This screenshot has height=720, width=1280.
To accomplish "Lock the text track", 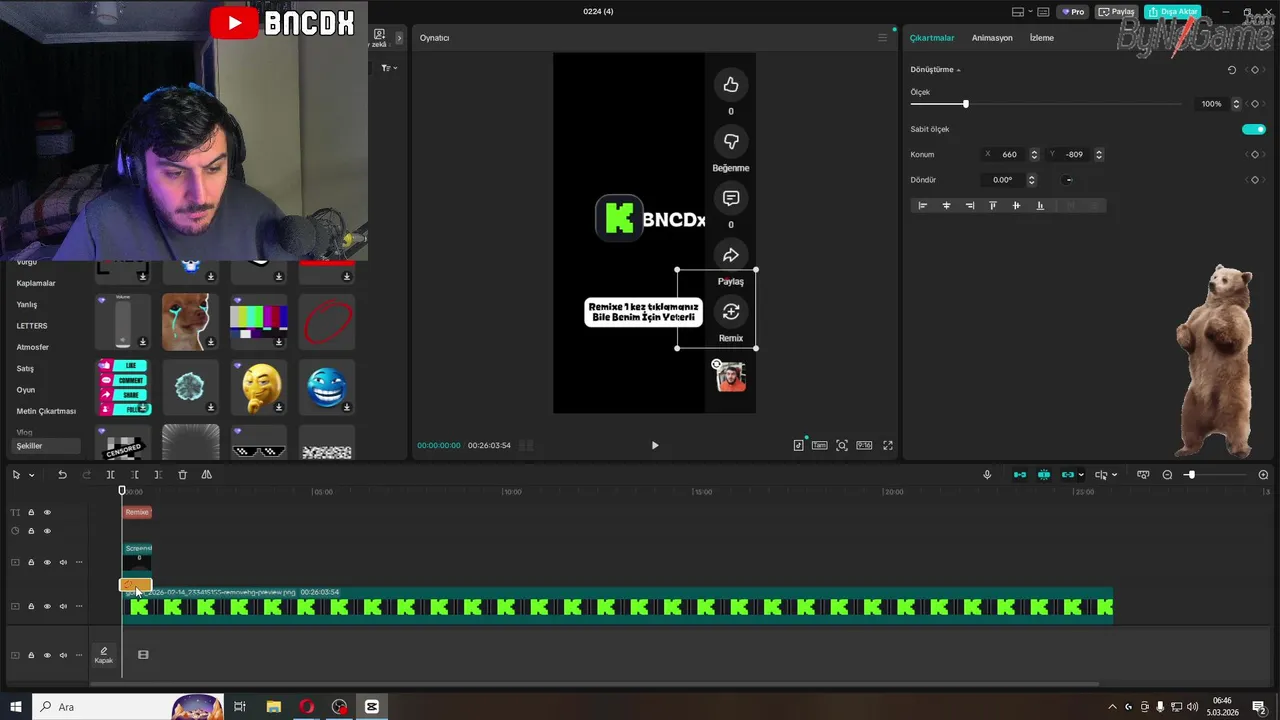I will point(31,512).
